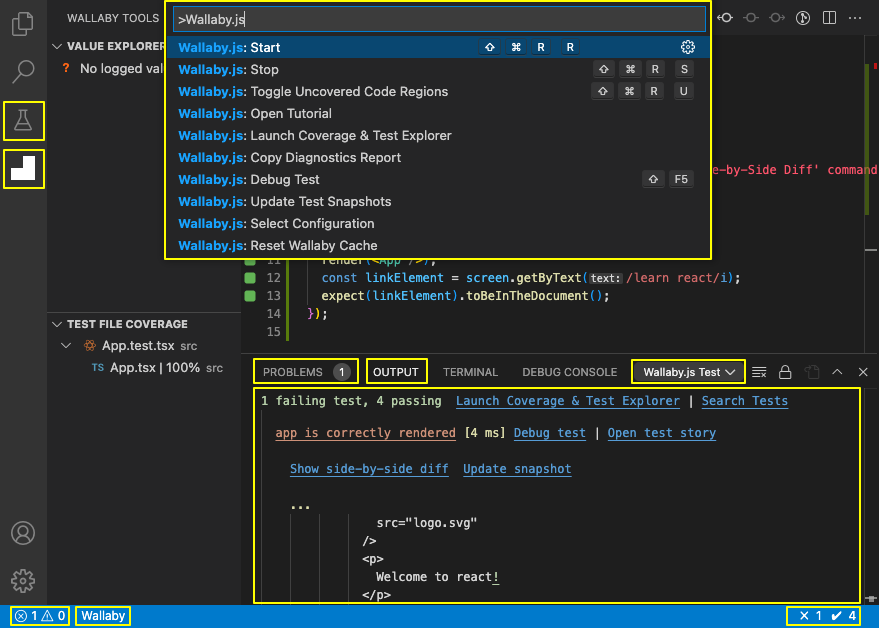Switch to the Problems tab

306,372
